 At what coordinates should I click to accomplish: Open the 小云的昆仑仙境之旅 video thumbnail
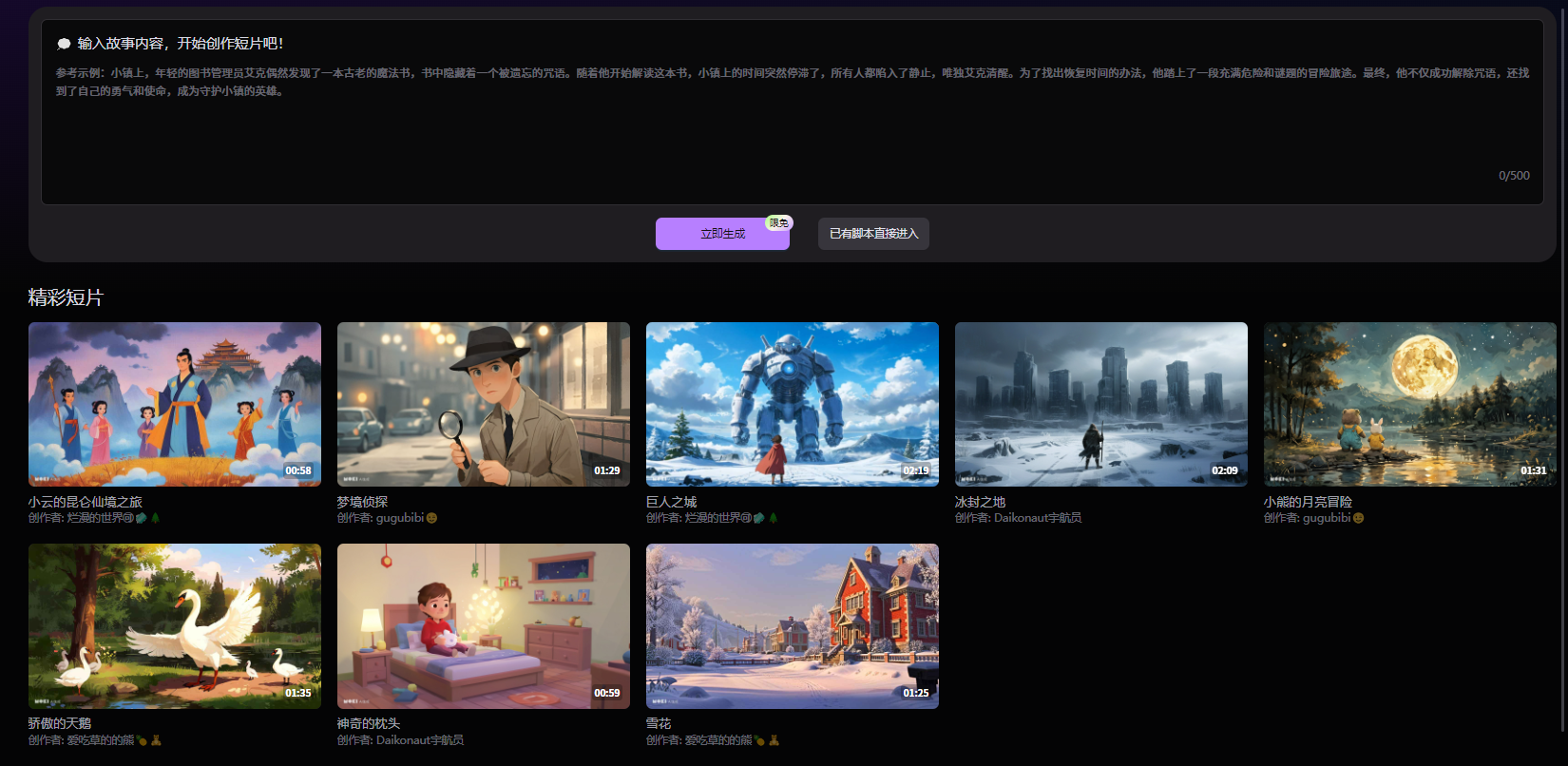[175, 404]
